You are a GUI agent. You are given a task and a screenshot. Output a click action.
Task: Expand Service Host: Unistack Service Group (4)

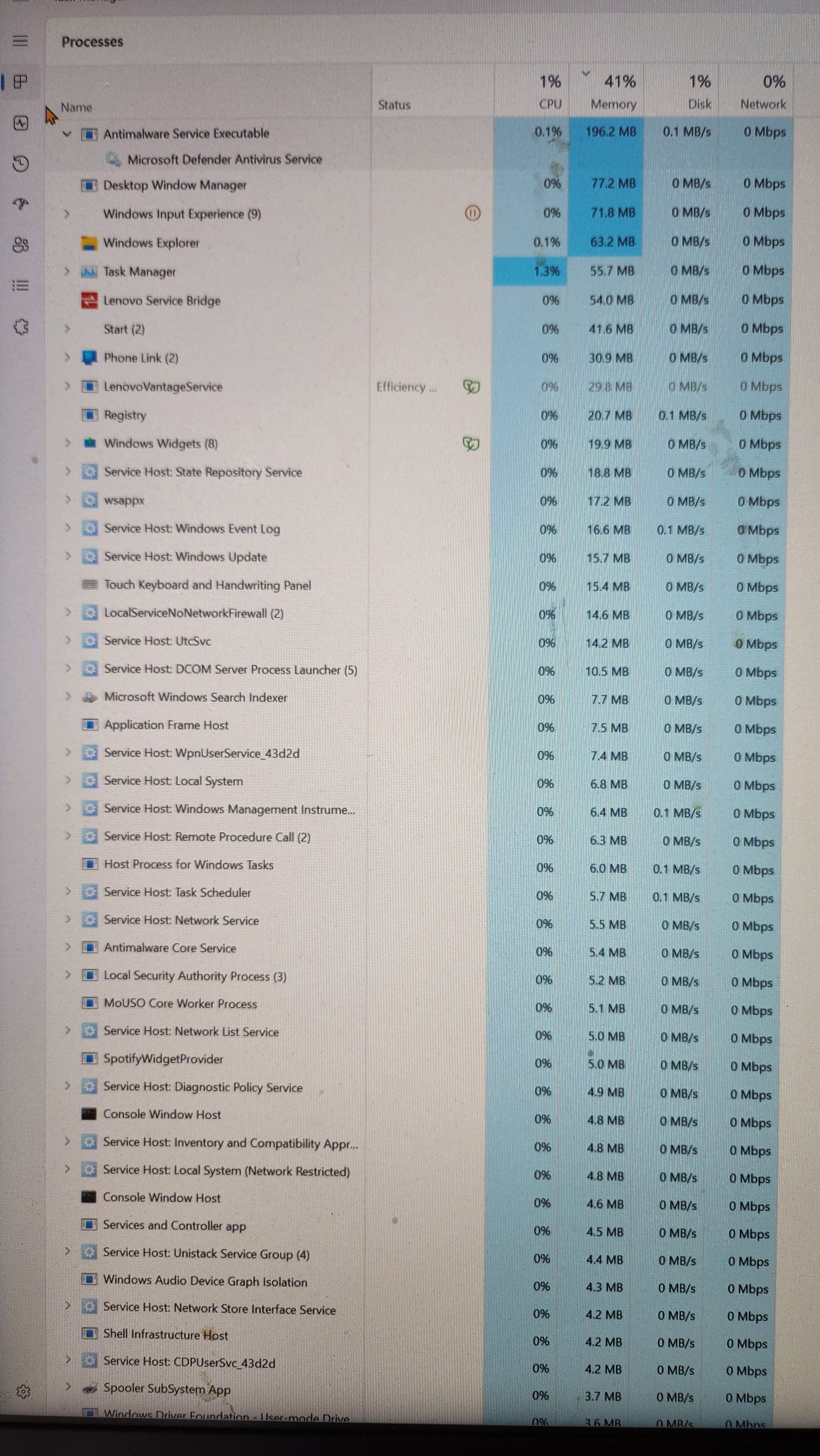[67, 1251]
